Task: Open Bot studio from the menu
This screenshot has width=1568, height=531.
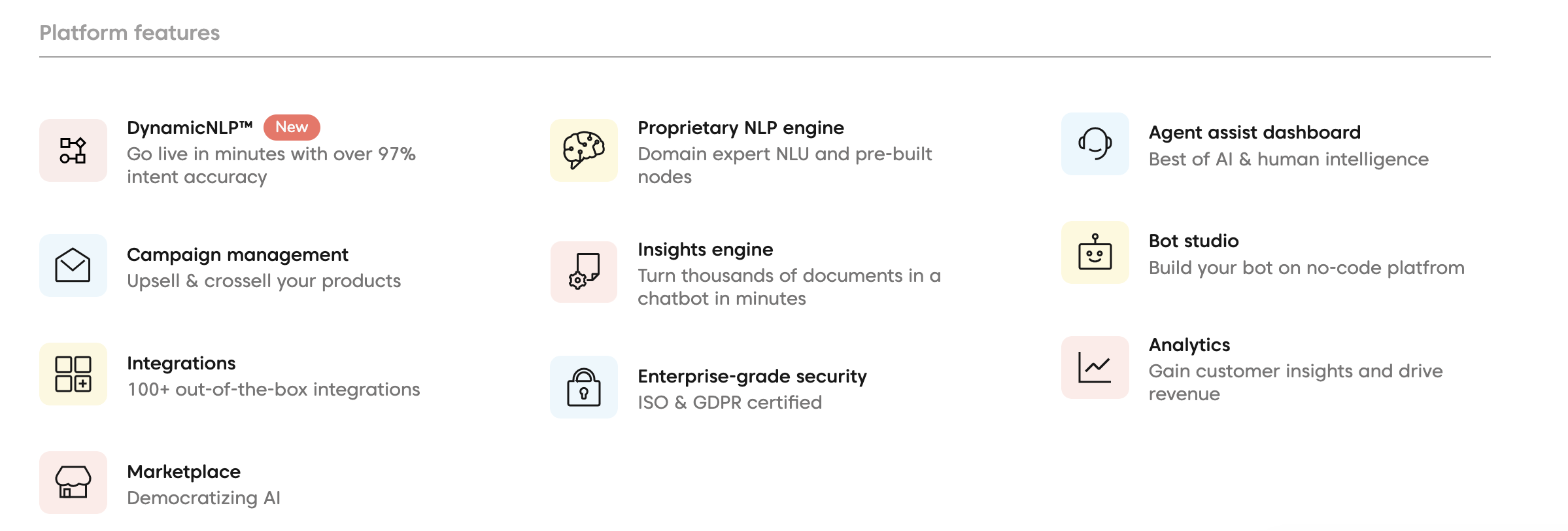Action: pyautogui.click(x=1194, y=241)
